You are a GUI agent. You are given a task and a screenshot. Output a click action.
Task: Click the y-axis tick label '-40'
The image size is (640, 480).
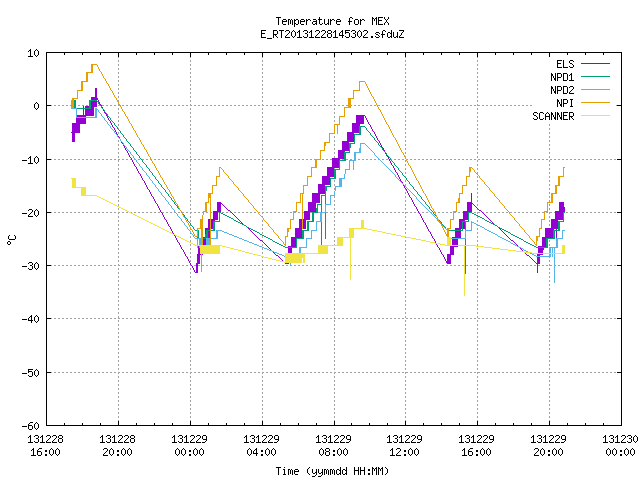coord(31,319)
